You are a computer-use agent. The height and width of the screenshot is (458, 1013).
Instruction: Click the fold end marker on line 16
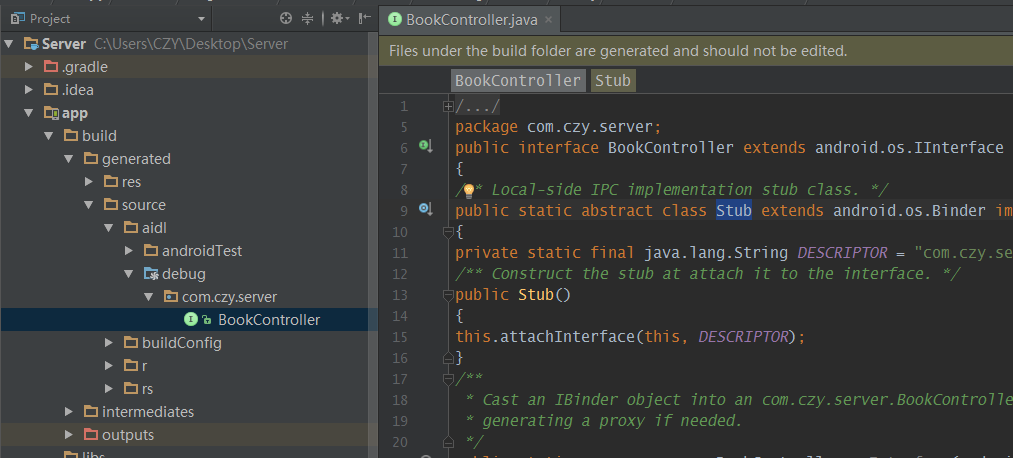[448, 357]
